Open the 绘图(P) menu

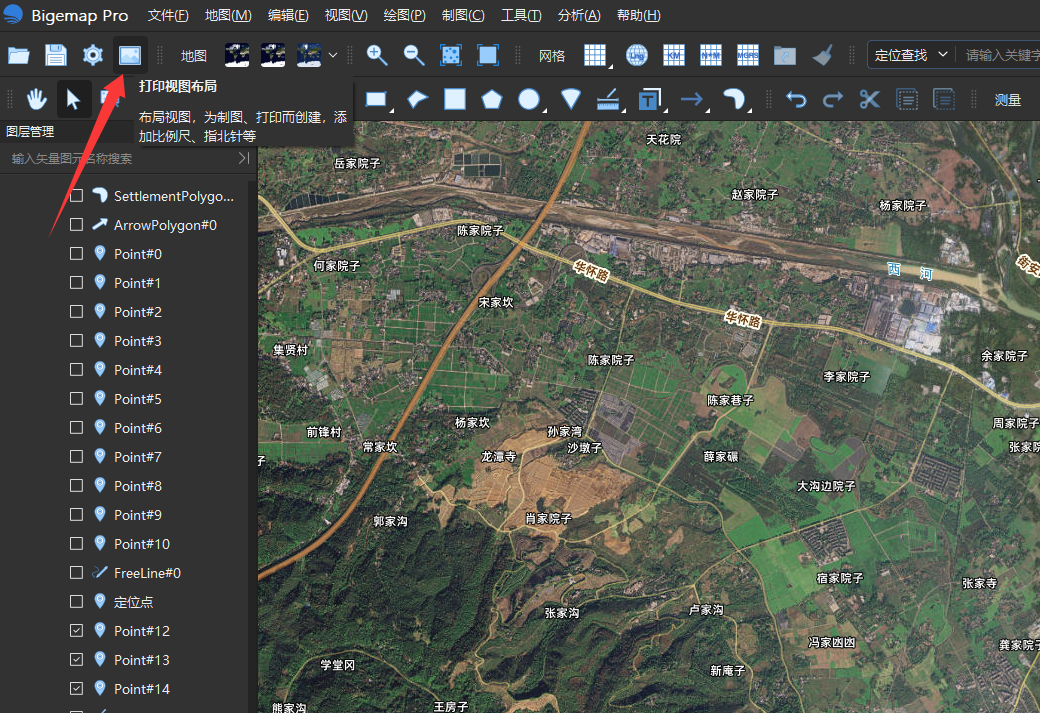tap(405, 15)
